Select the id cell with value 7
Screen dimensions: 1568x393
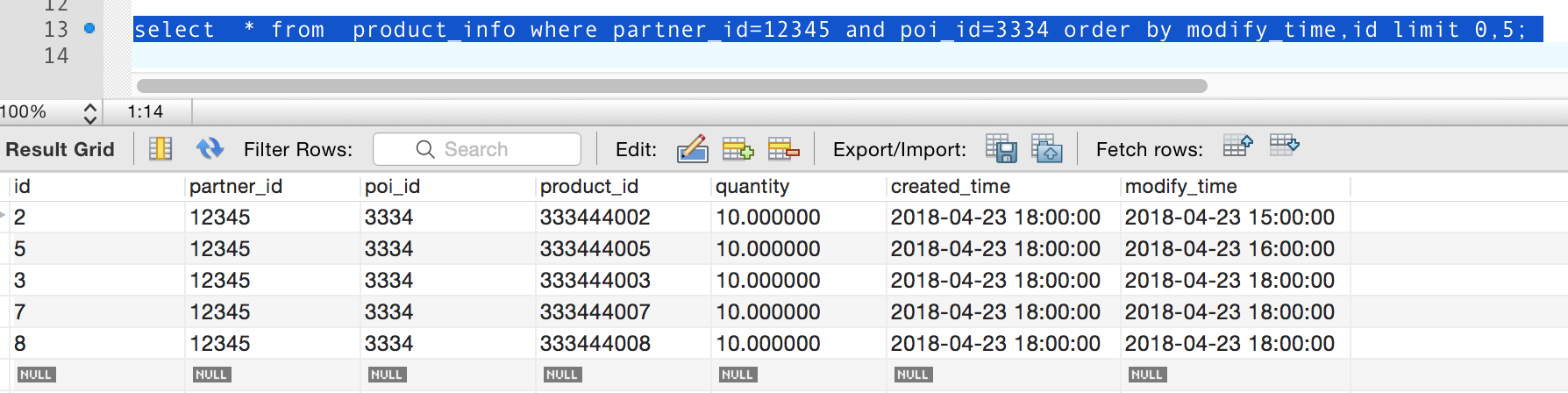click(x=96, y=312)
